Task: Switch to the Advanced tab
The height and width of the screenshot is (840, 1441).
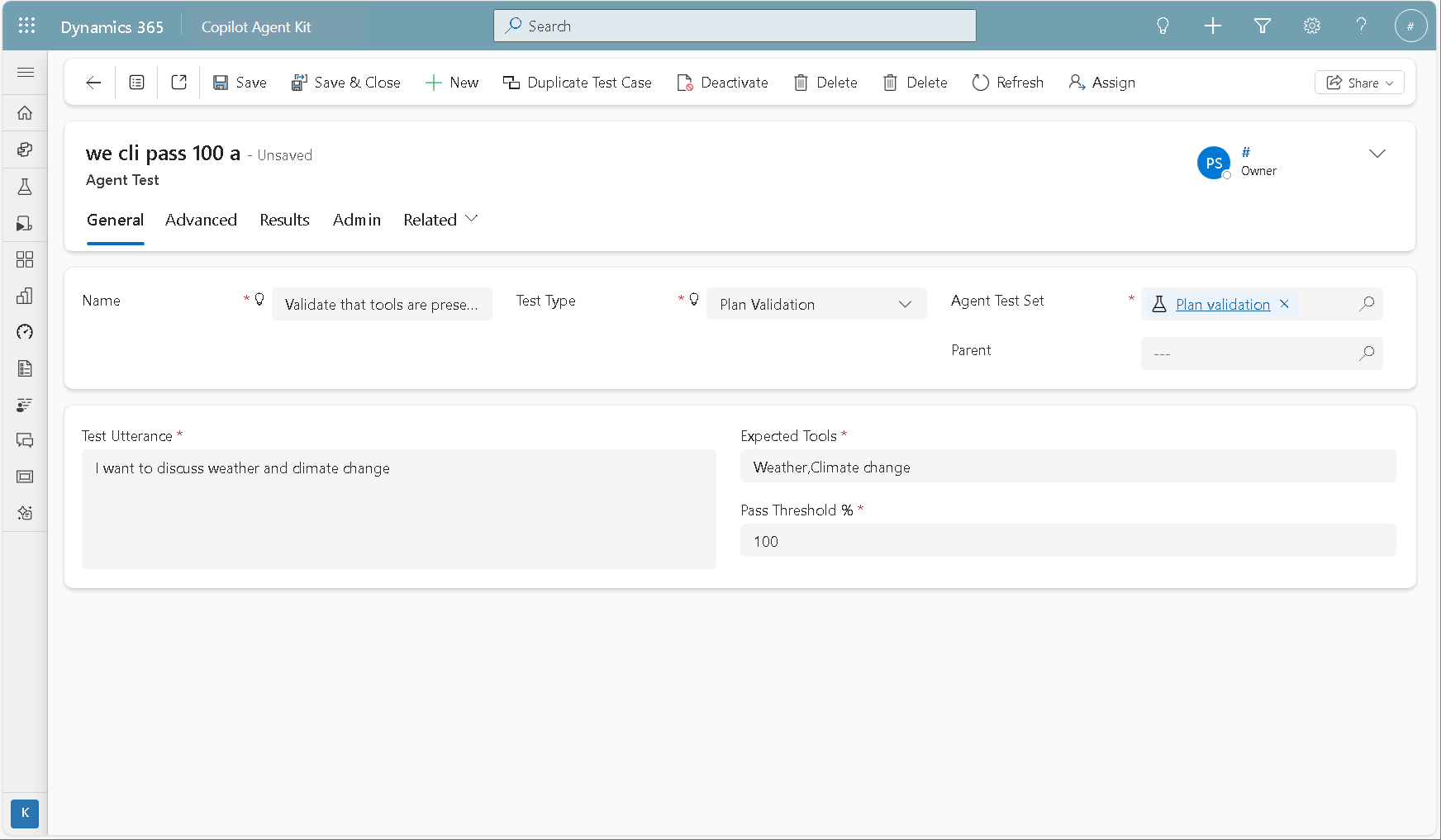Action: [201, 220]
